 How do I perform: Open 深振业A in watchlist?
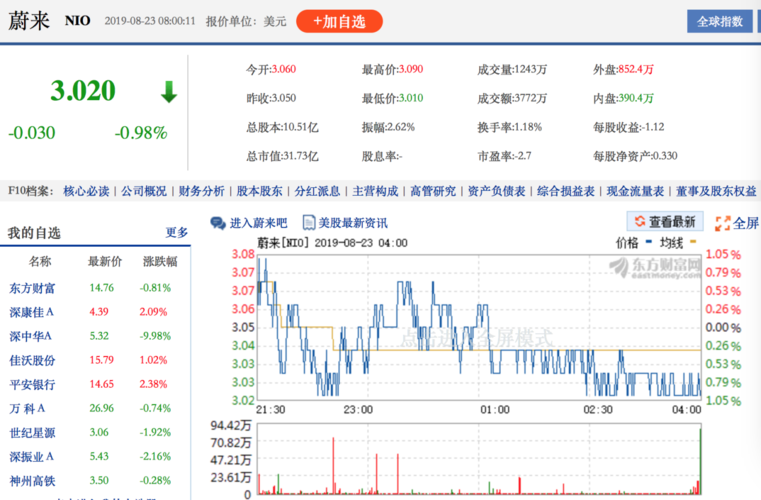(32, 456)
